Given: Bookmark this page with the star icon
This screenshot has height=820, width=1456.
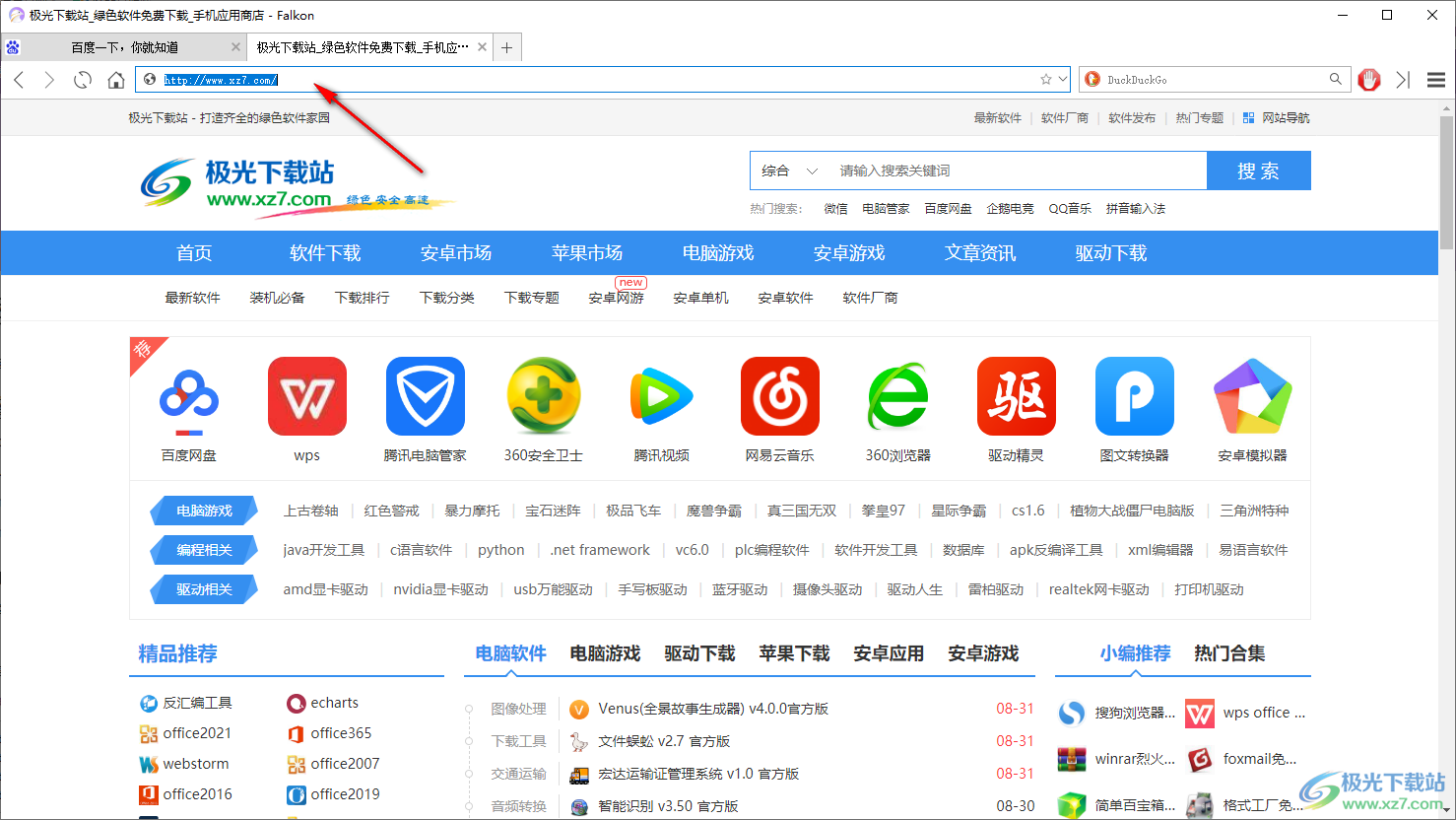Looking at the screenshot, I should 1046,80.
